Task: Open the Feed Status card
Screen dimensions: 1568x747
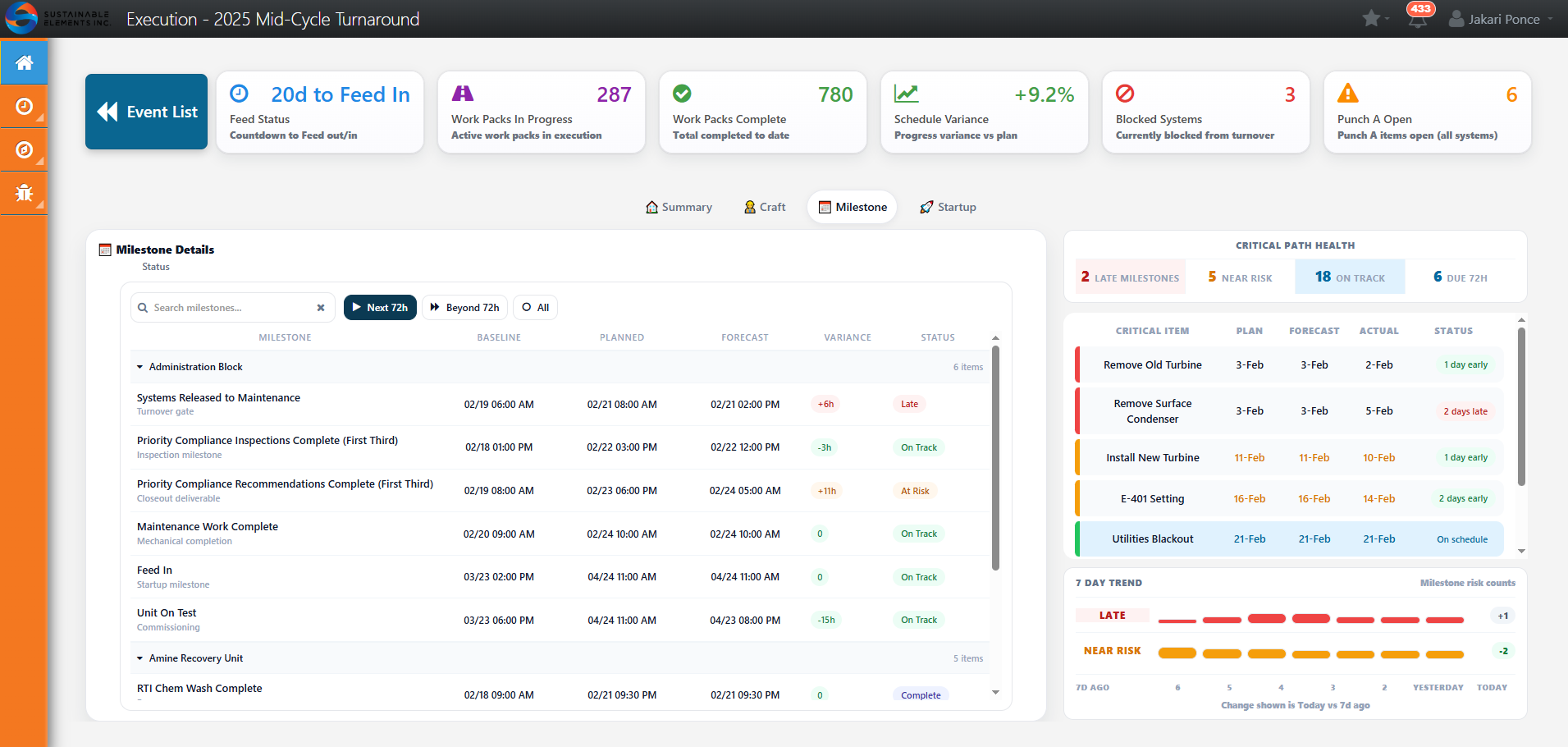Action: click(320, 112)
